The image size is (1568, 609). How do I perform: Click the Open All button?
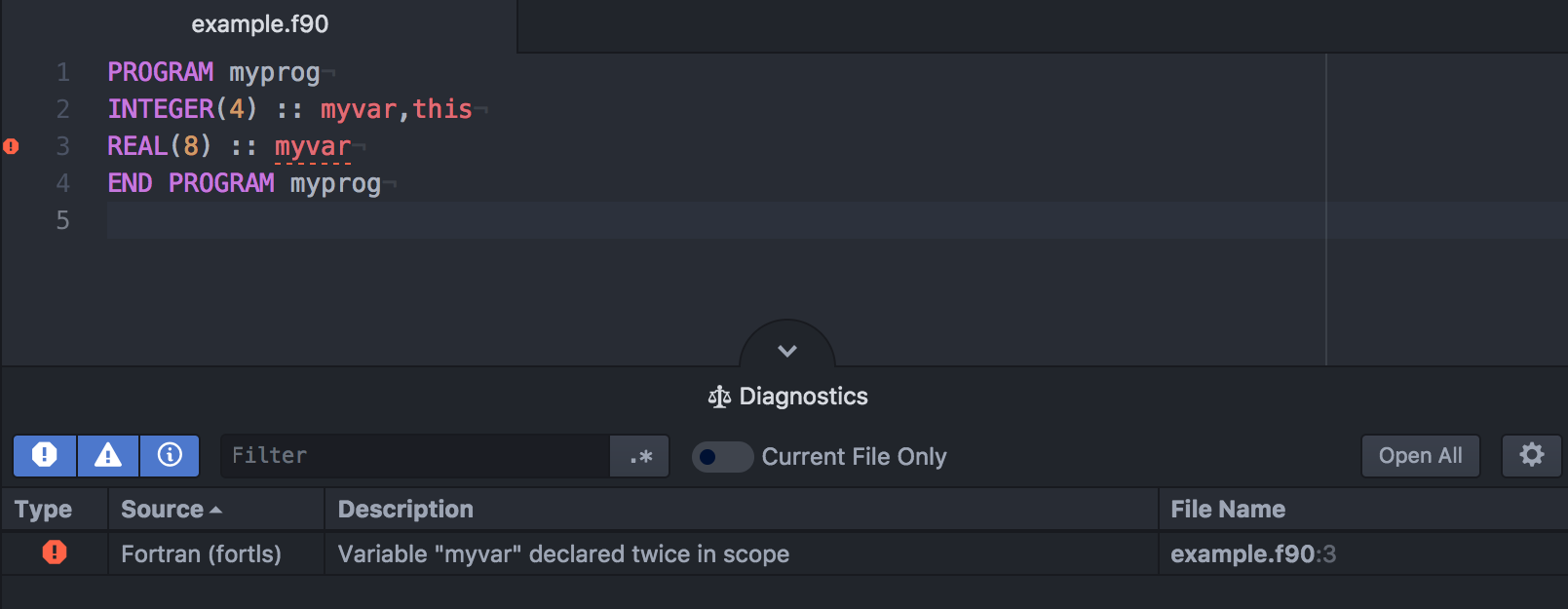pos(1420,455)
